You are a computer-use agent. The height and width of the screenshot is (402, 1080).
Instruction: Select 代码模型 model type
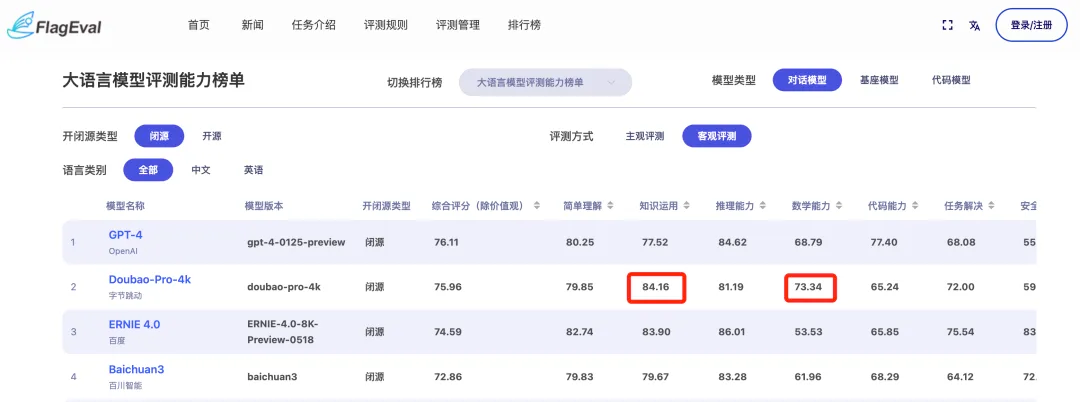pos(951,80)
